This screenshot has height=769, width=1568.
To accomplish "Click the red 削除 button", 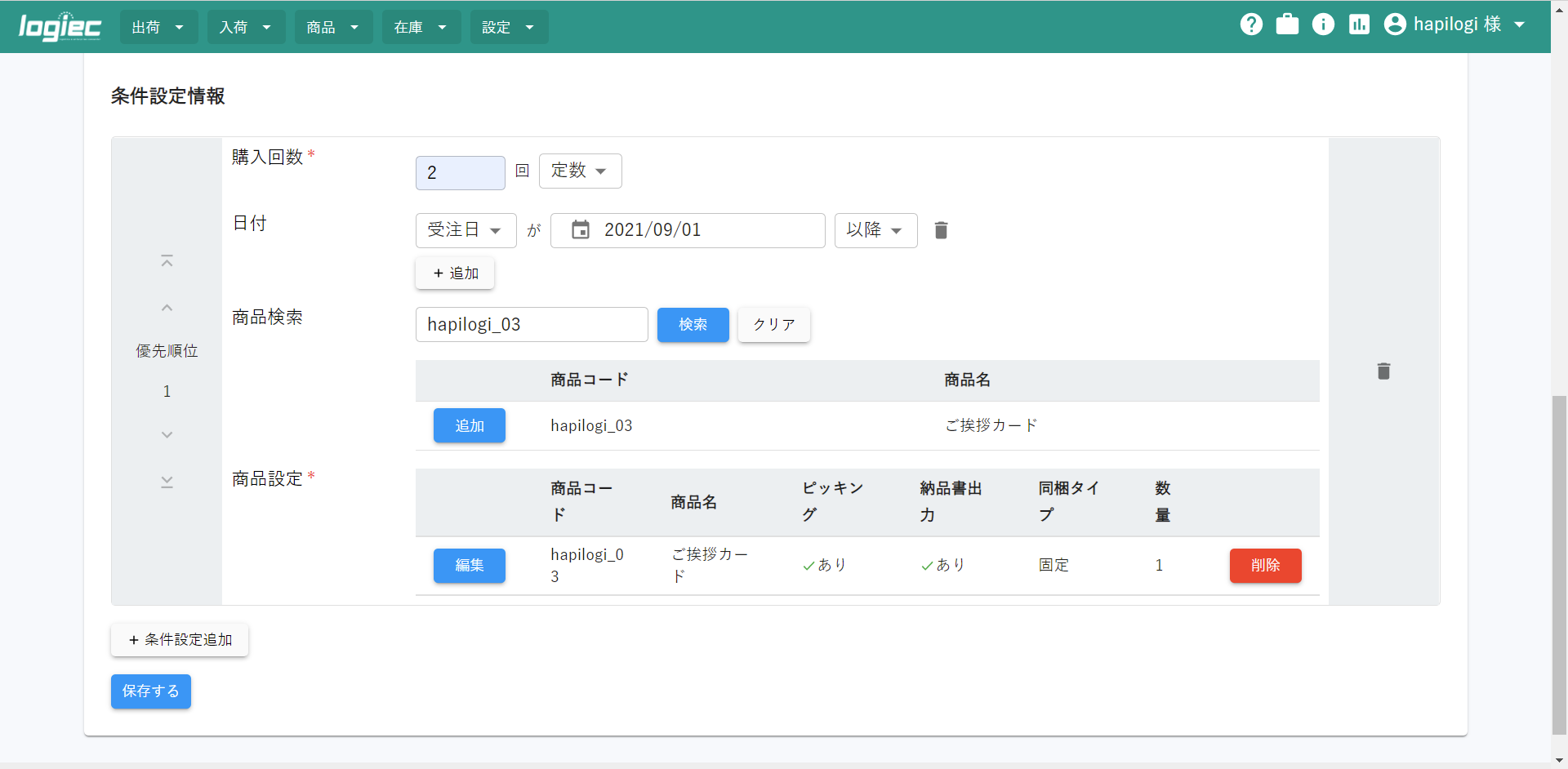I will tap(1265, 565).
